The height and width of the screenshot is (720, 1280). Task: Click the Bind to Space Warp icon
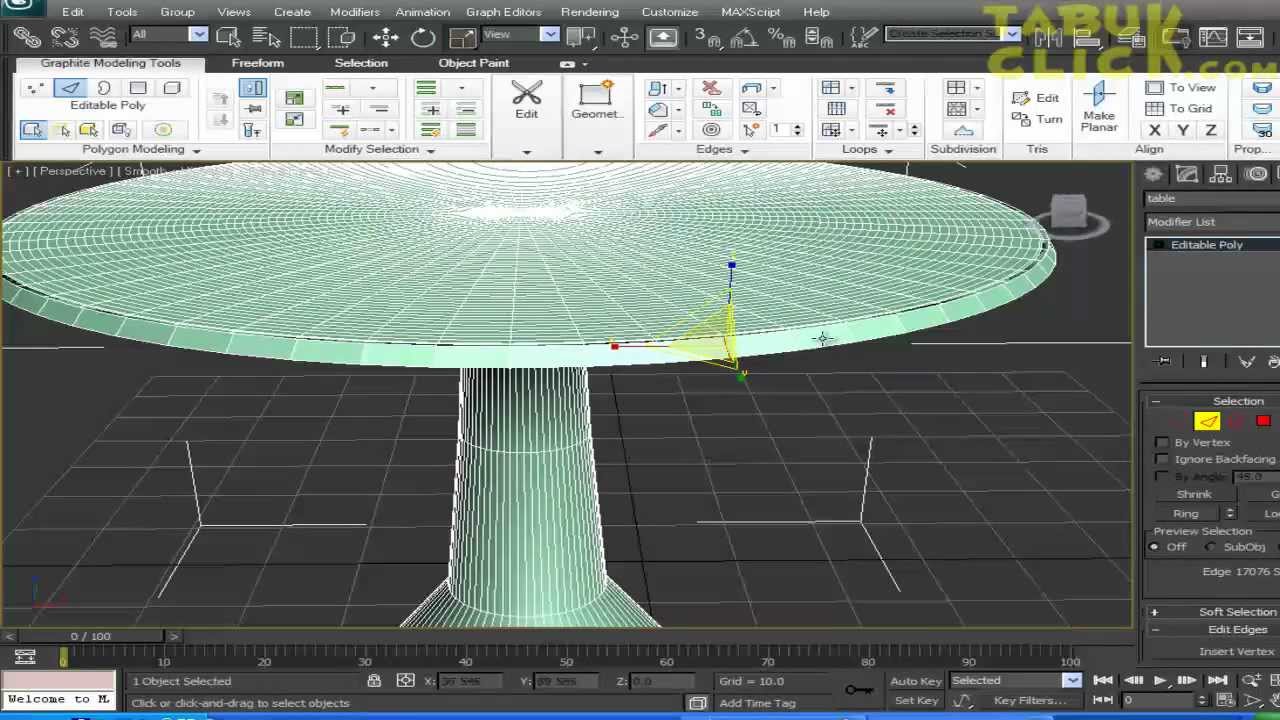tap(102, 37)
